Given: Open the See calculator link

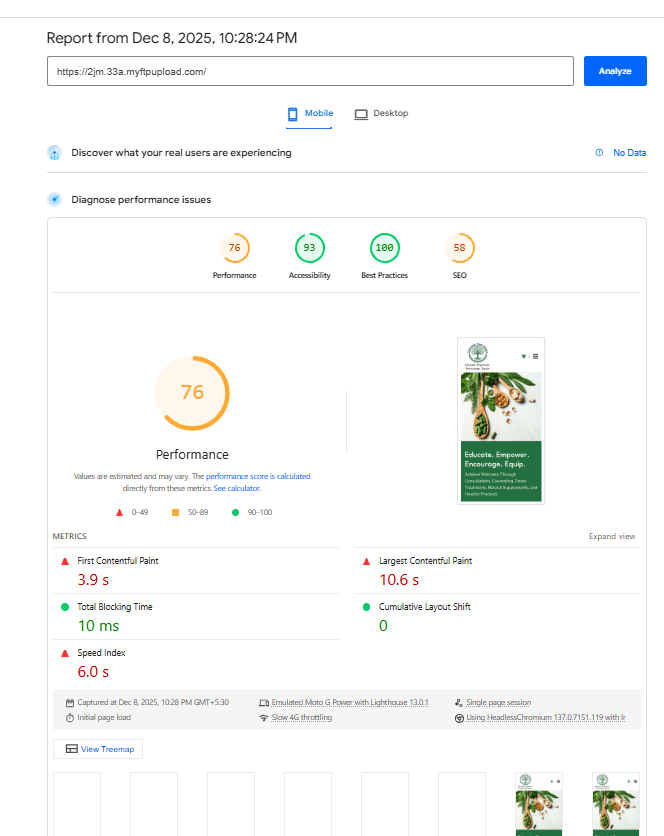Looking at the screenshot, I should click(237, 489).
